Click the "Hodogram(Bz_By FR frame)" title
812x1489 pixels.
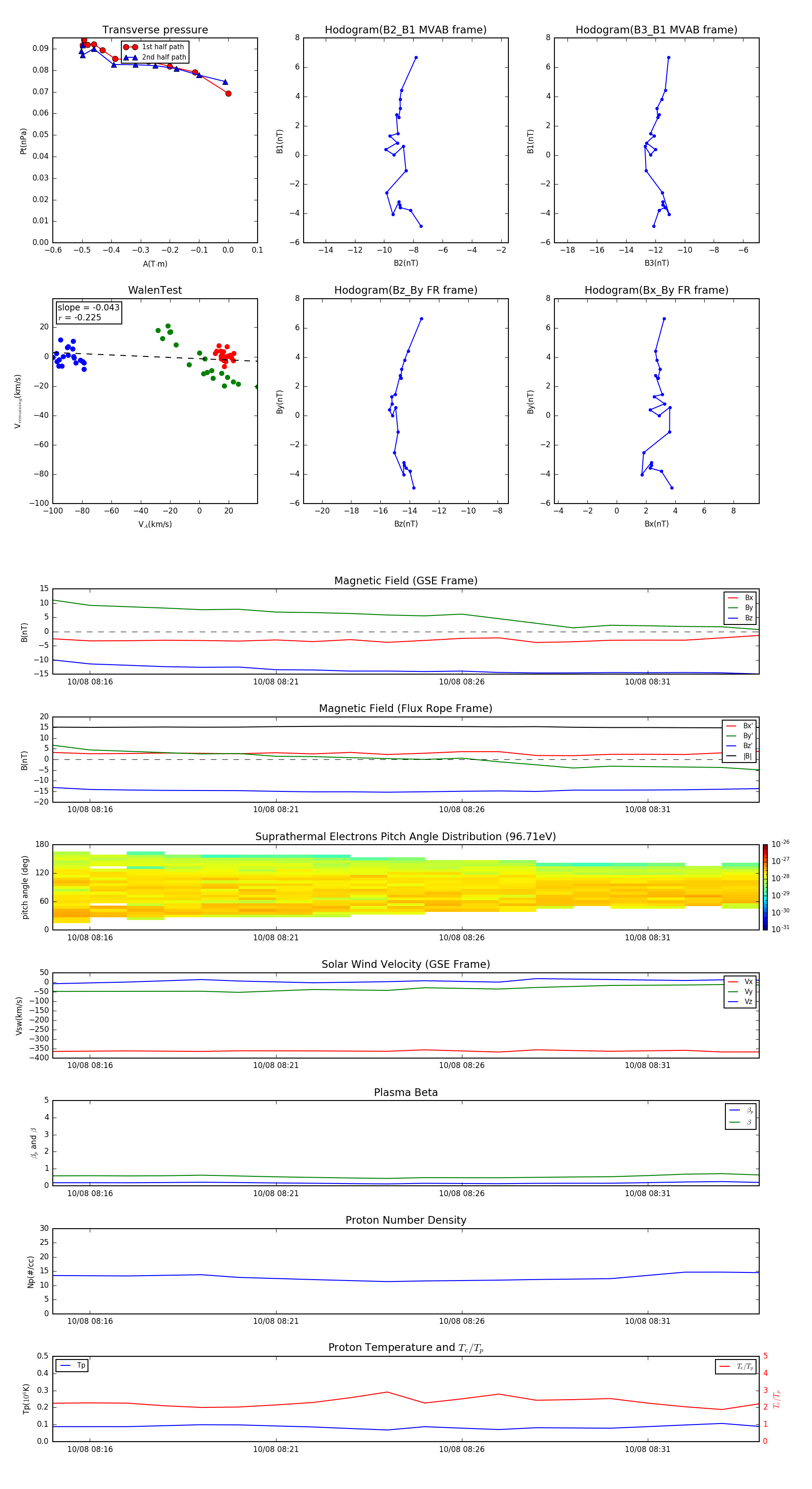pyautogui.click(x=406, y=290)
